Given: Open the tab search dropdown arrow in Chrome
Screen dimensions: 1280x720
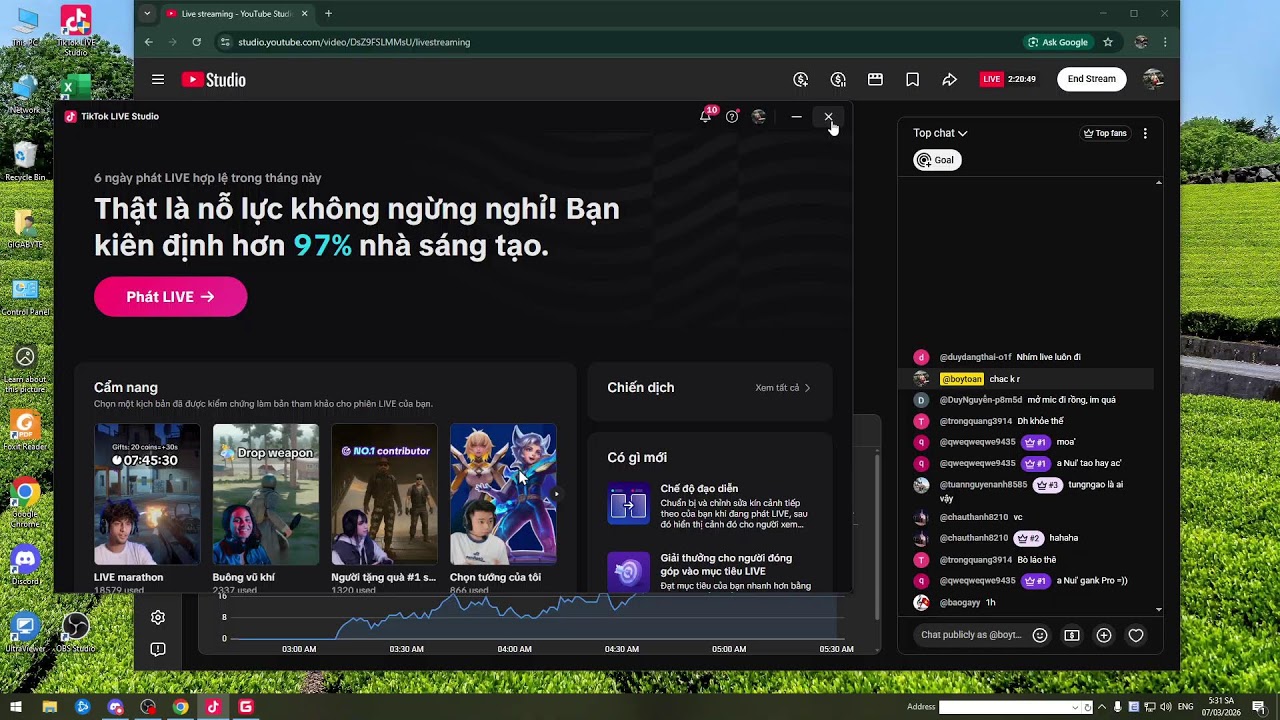Looking at the screenshot, I should pos(148,13).
